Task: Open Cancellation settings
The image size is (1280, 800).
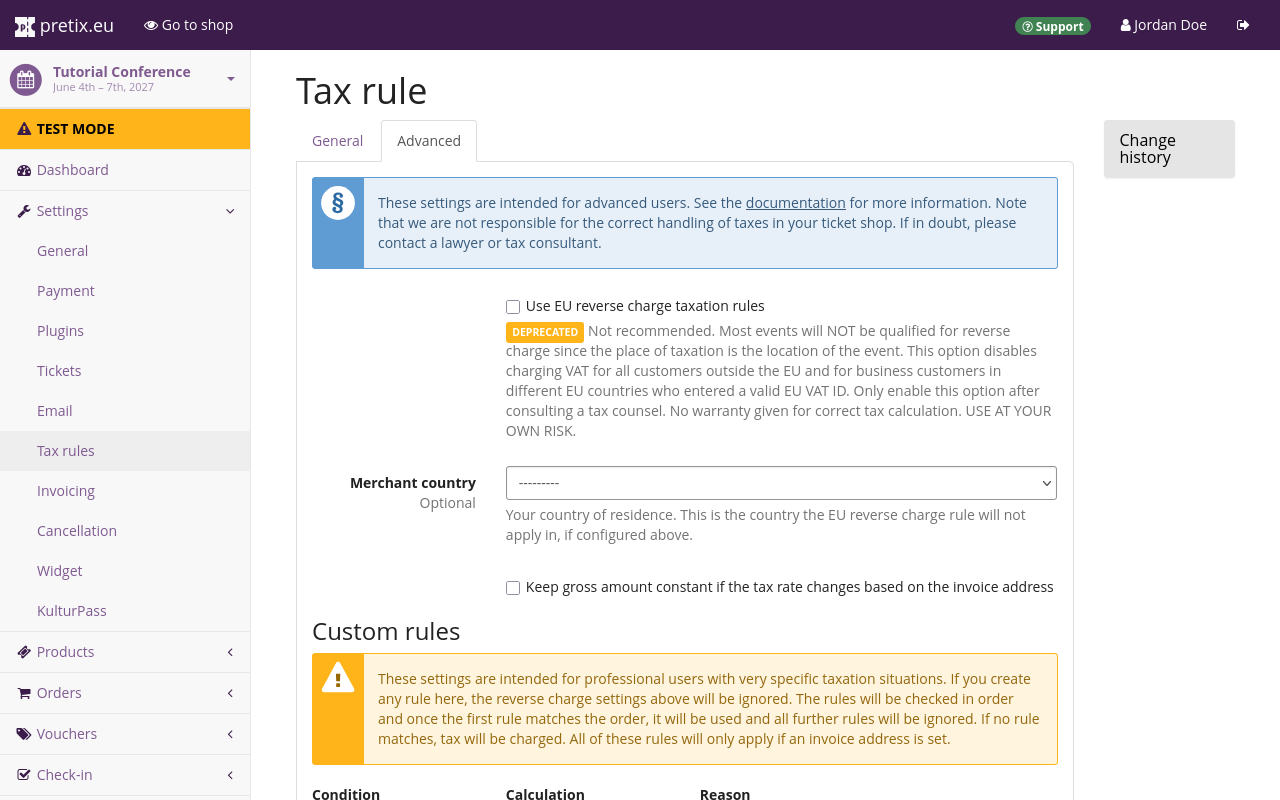Action: (125, 531)
